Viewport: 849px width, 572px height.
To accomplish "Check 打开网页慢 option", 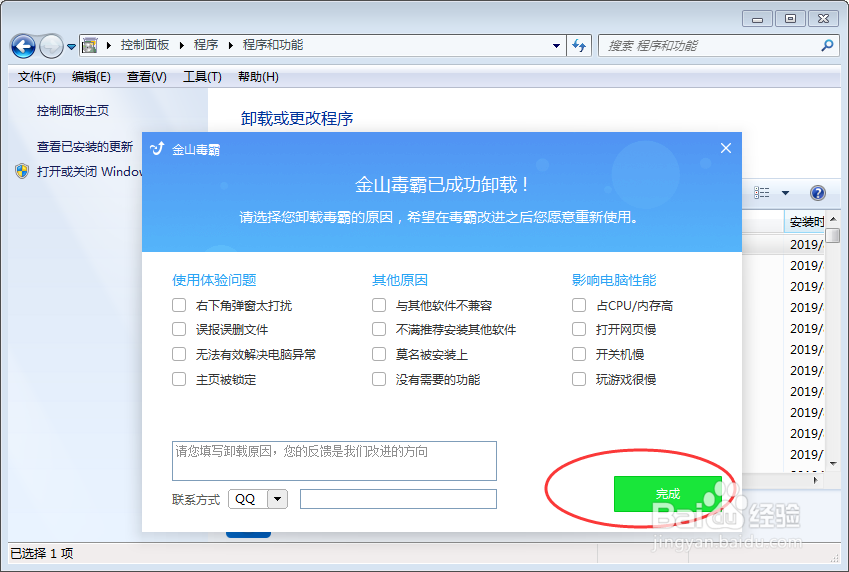I will tap(579, 329).
